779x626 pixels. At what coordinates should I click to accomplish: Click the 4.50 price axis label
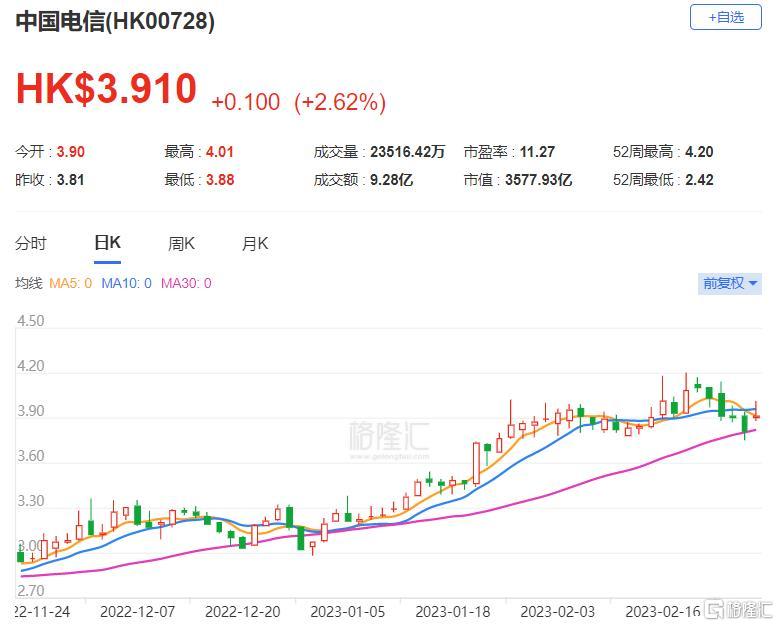click(x=31, y=321)
